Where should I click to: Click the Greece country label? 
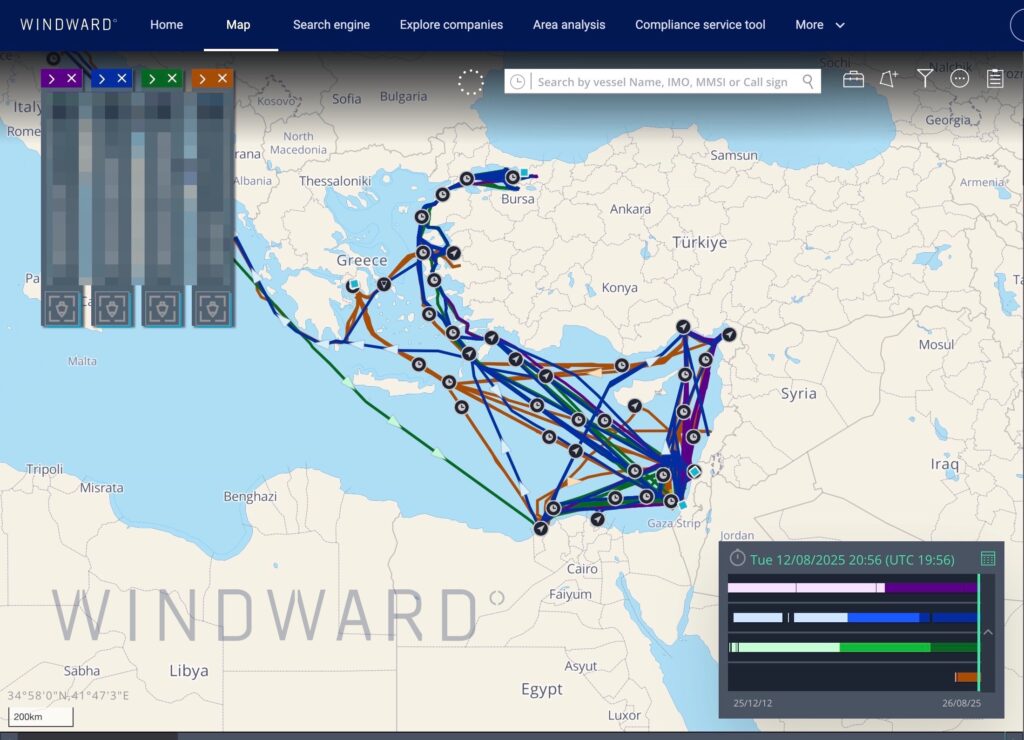pos(362,260)
